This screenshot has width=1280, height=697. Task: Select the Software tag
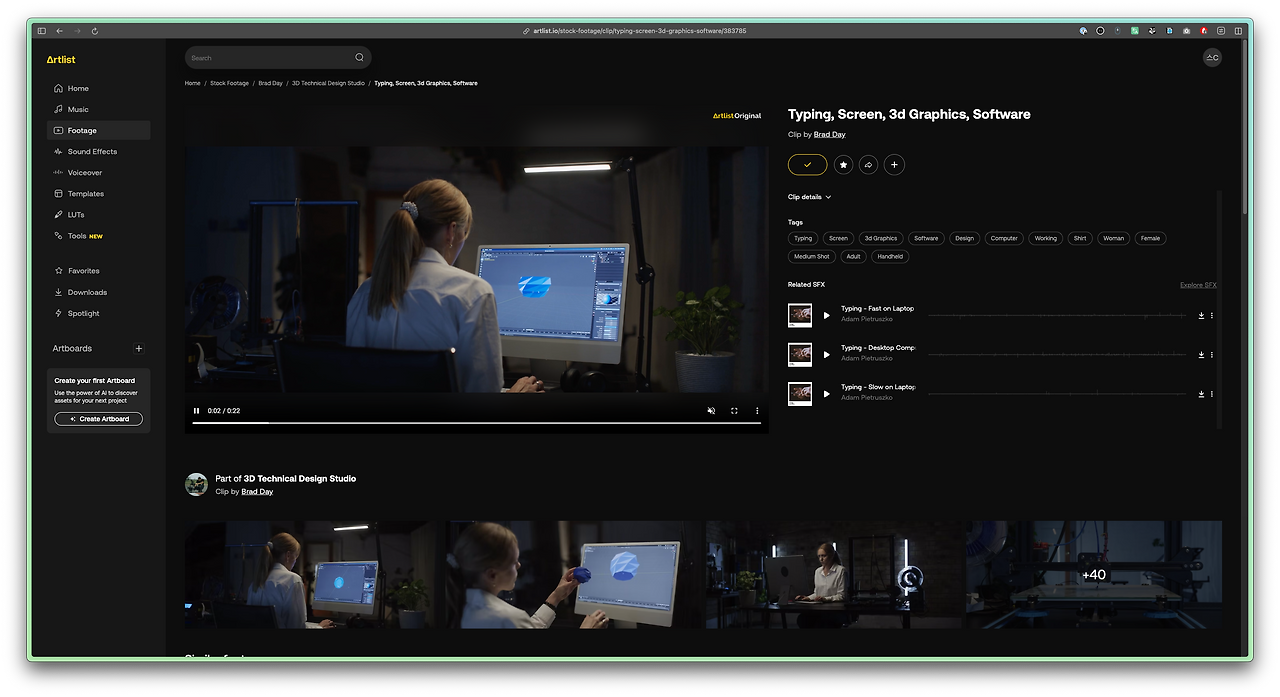[x=926, y=238]
